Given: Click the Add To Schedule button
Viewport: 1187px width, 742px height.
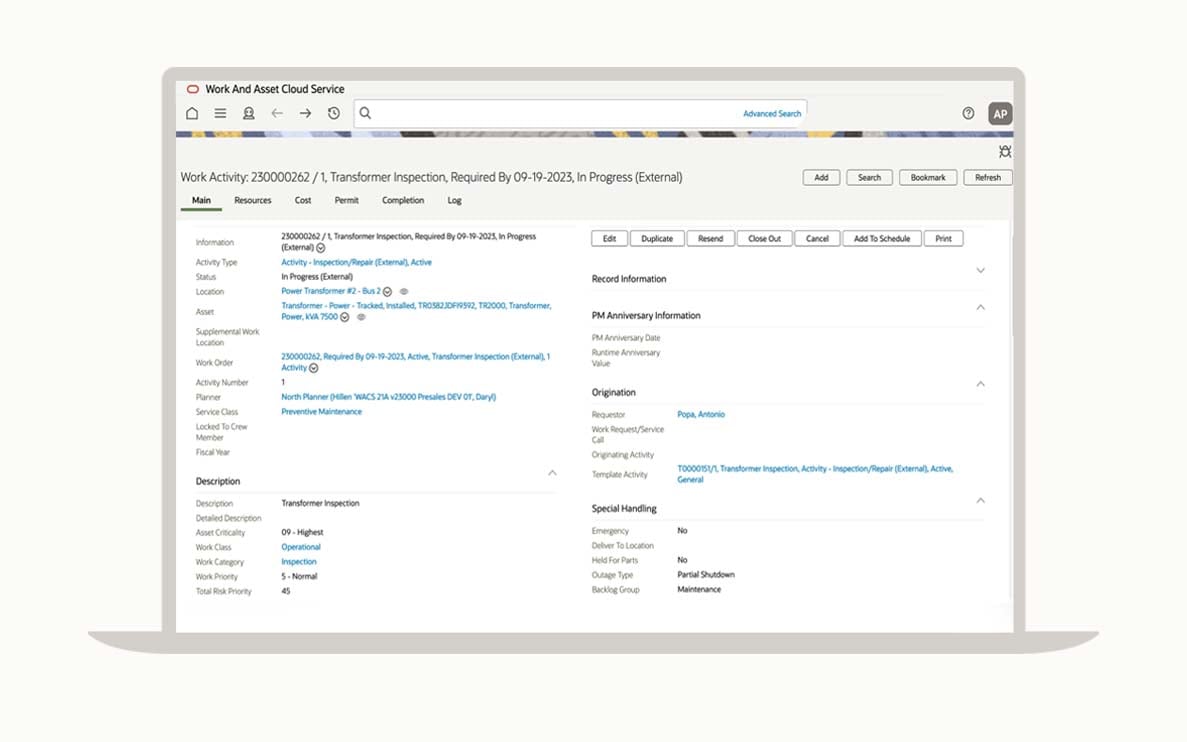Looking at the screenshot, I should pyautogui.click(x=881, y=239).
